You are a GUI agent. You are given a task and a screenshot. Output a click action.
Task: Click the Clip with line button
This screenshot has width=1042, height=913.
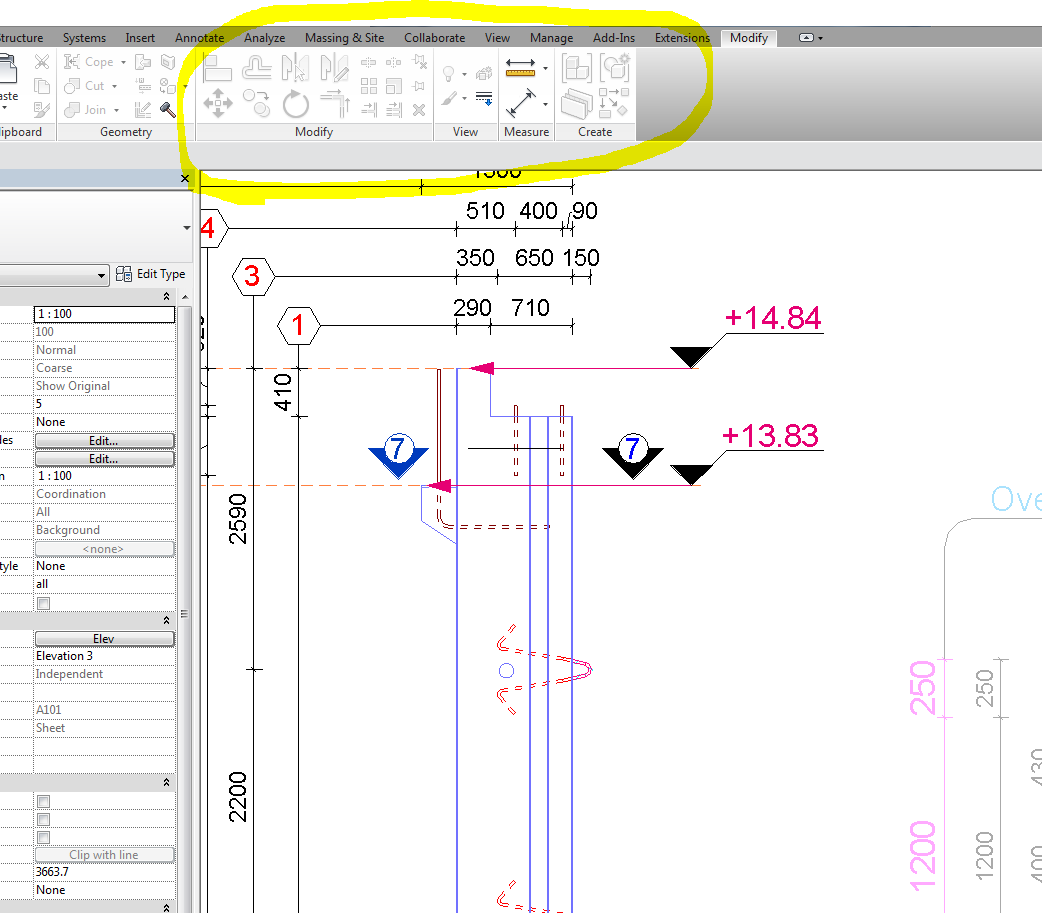[104, 855]
